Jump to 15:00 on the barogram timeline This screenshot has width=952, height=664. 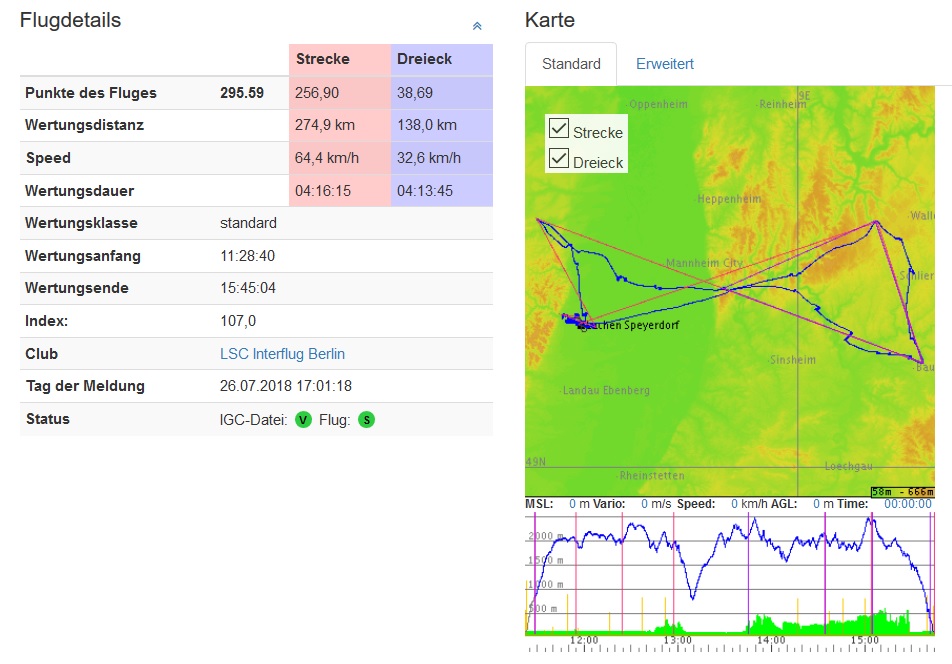[x=864, y=640]
